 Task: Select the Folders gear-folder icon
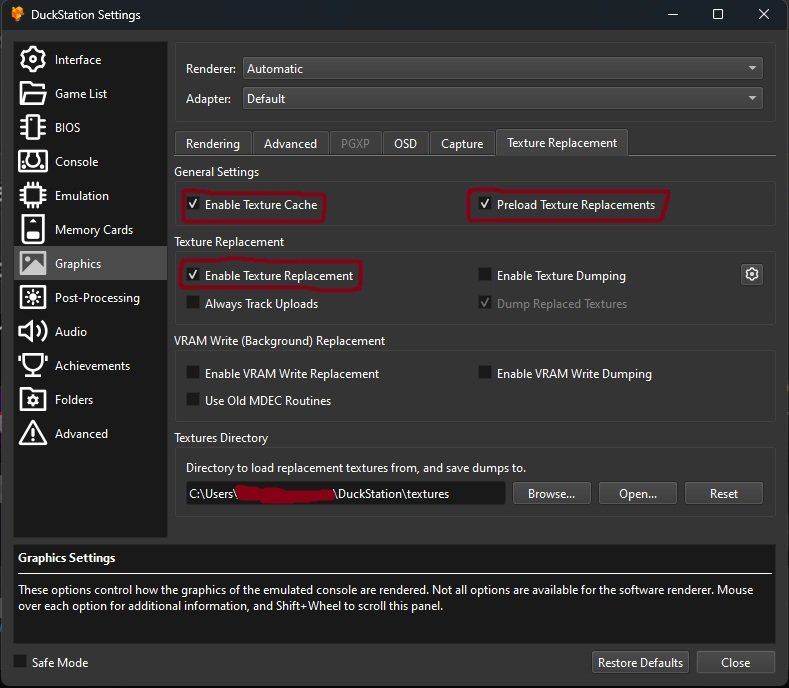[33, 399]
